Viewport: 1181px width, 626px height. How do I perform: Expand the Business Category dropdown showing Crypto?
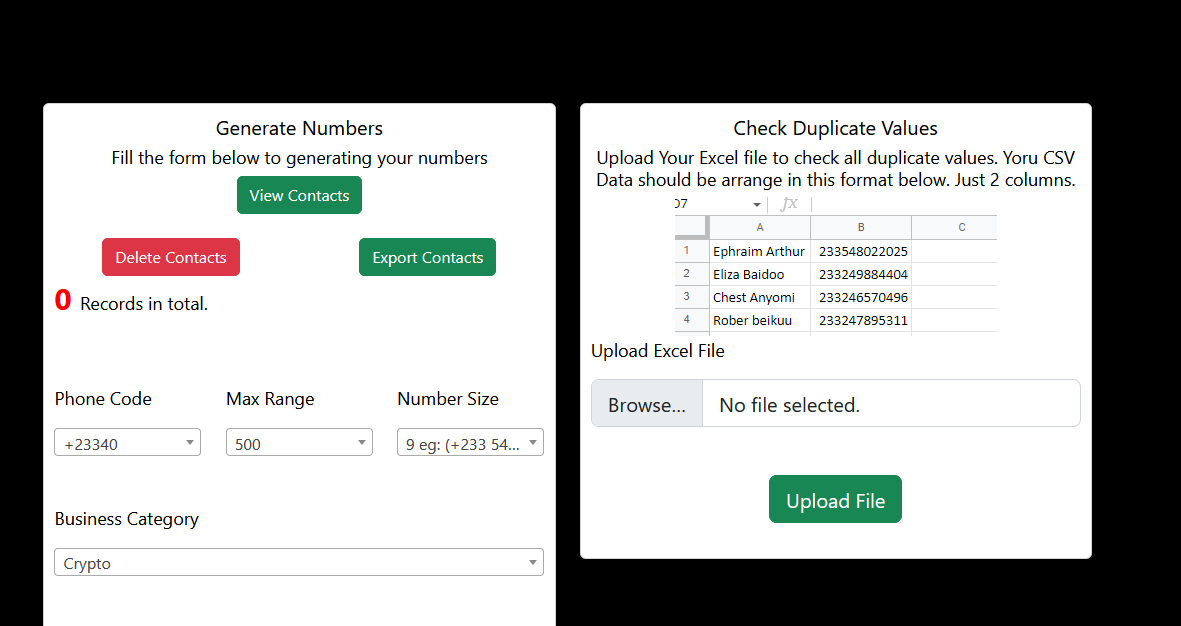pyautogui.click(x=299, y=563)
